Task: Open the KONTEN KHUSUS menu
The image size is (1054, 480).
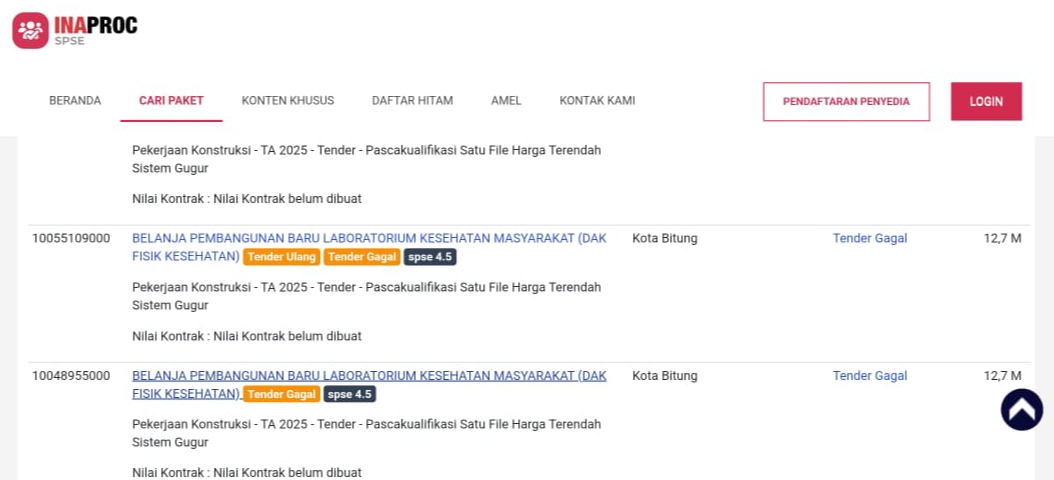Action: (x=288, y=101)
